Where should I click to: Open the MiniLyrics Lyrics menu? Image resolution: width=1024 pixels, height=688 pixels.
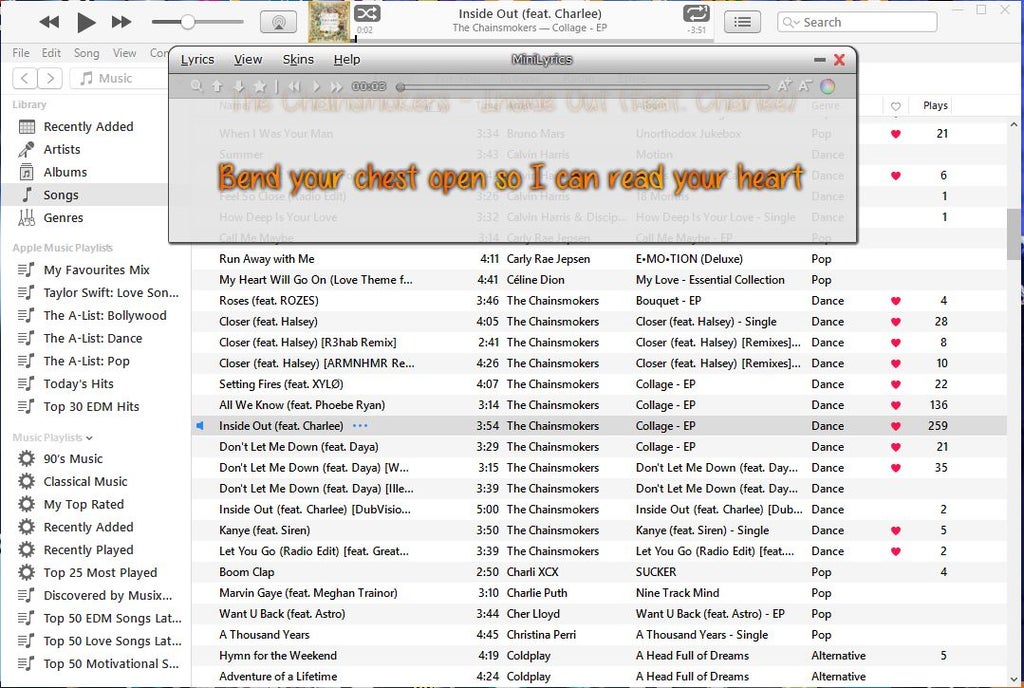[x=197, y=59]
